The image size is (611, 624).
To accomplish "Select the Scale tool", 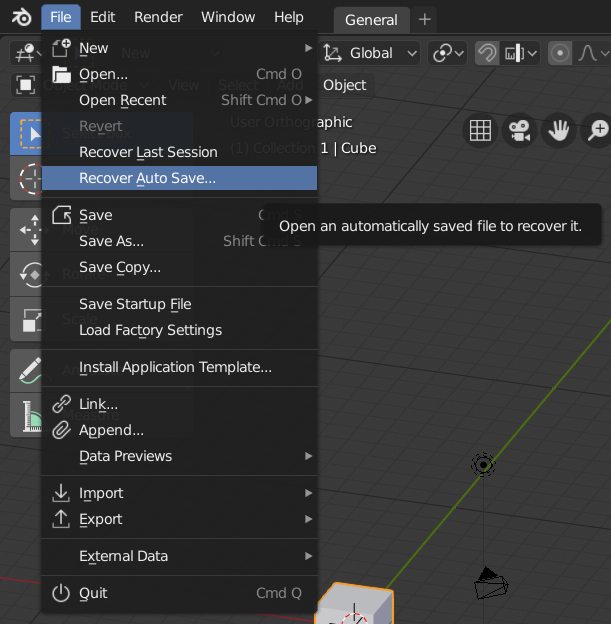I will tap(27, 319).
